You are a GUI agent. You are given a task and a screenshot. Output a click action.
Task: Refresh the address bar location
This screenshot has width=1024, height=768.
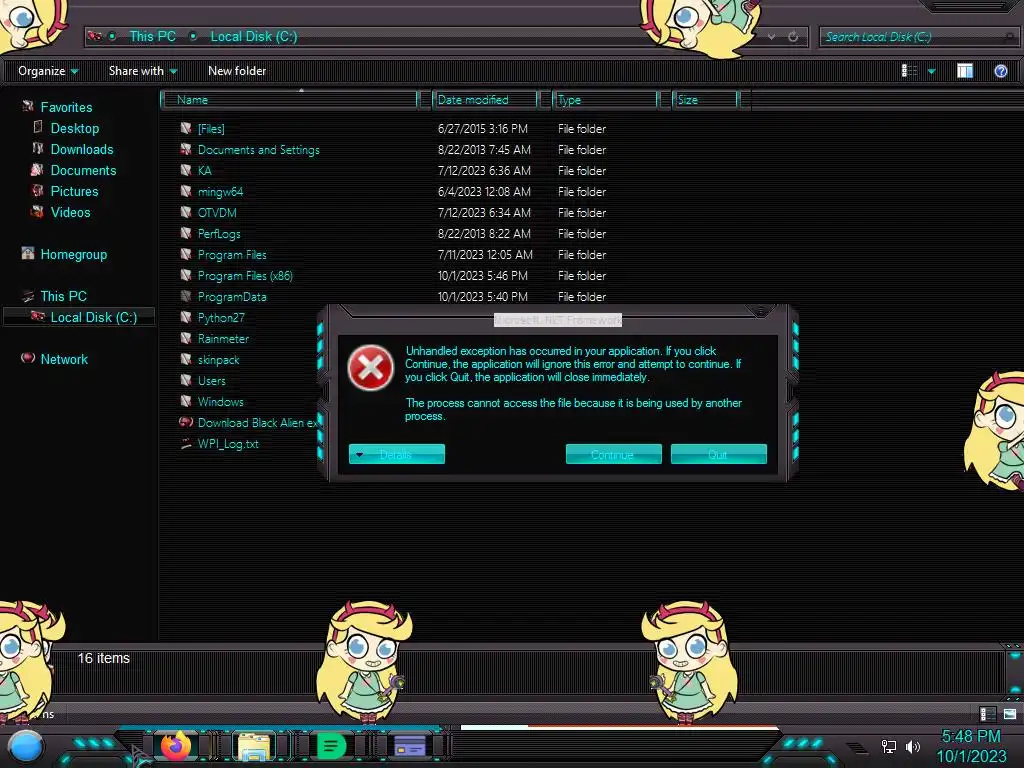(x=793, y=37)
